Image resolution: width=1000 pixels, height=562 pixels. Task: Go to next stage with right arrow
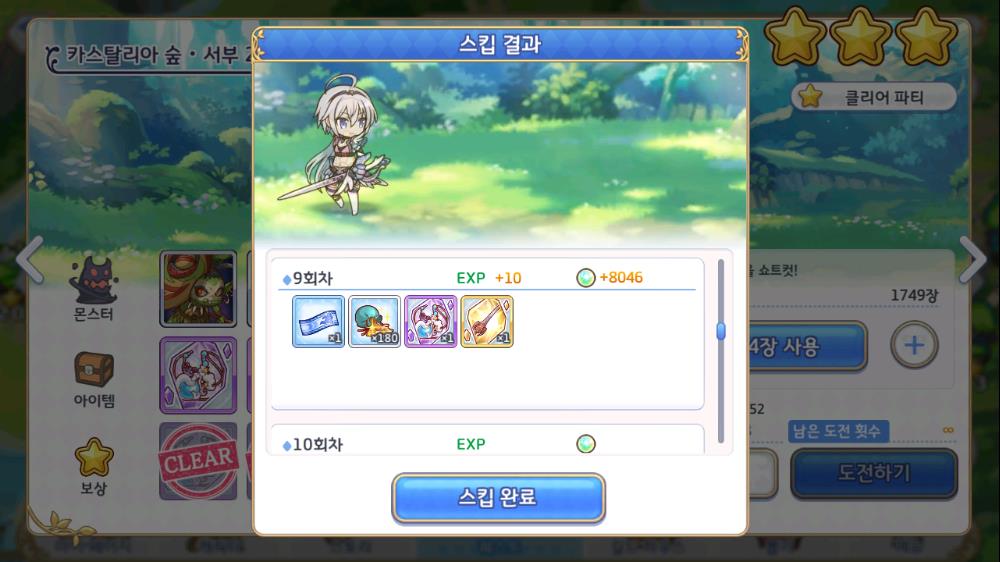(x=973, y=260)
